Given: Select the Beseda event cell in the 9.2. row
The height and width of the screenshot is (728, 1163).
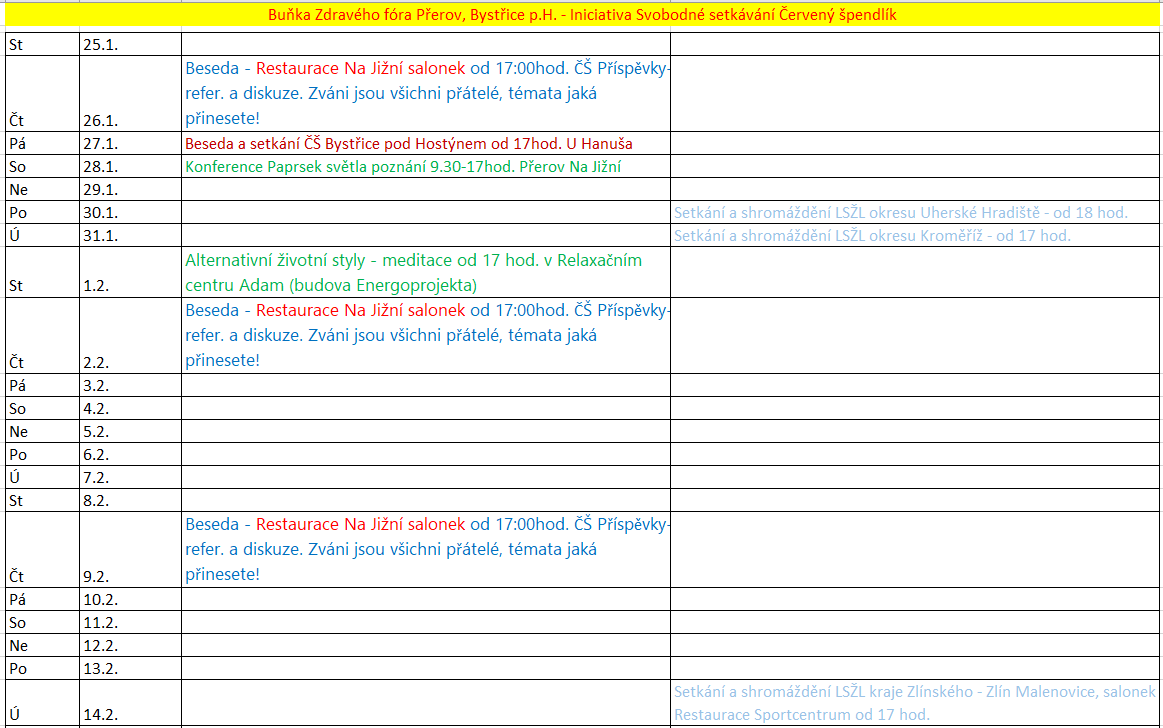Looking at the screenshot, I should point(425,549).
